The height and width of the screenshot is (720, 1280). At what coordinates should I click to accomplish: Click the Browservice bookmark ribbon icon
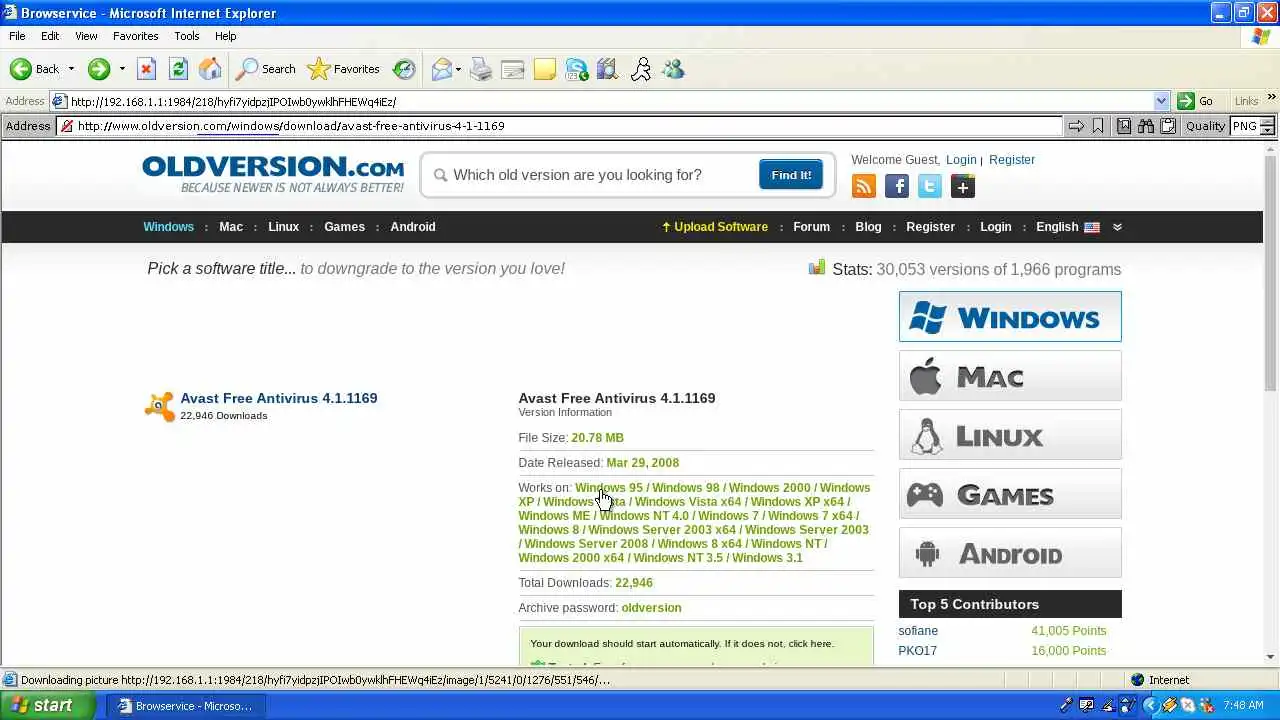pyautogui.click(x=1098, y=126)
